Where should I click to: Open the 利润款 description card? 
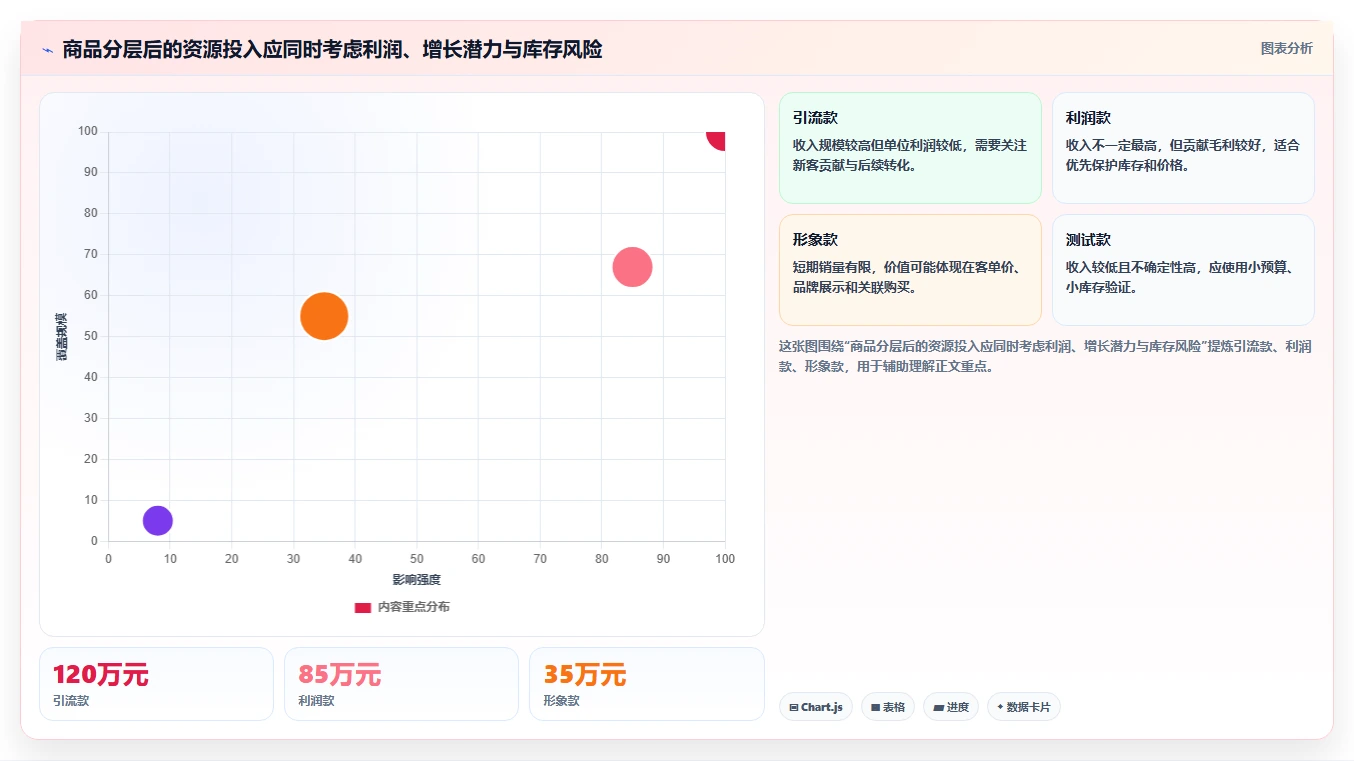[x=1183, y=148]
